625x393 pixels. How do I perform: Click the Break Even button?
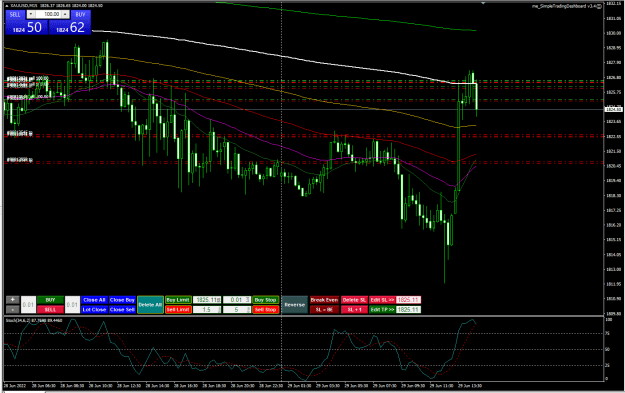(x=324, y=300)
